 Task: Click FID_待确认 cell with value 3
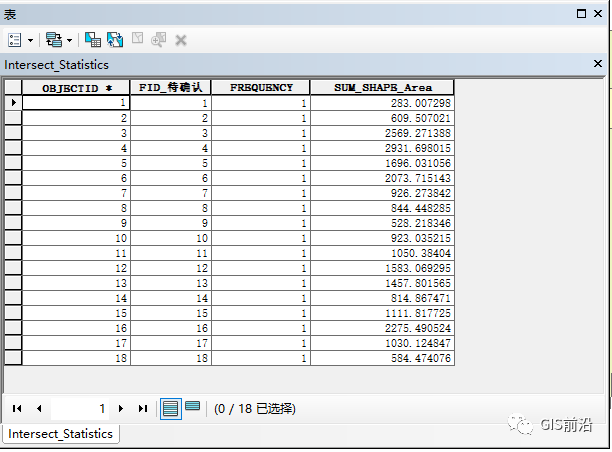pos(171,133)
